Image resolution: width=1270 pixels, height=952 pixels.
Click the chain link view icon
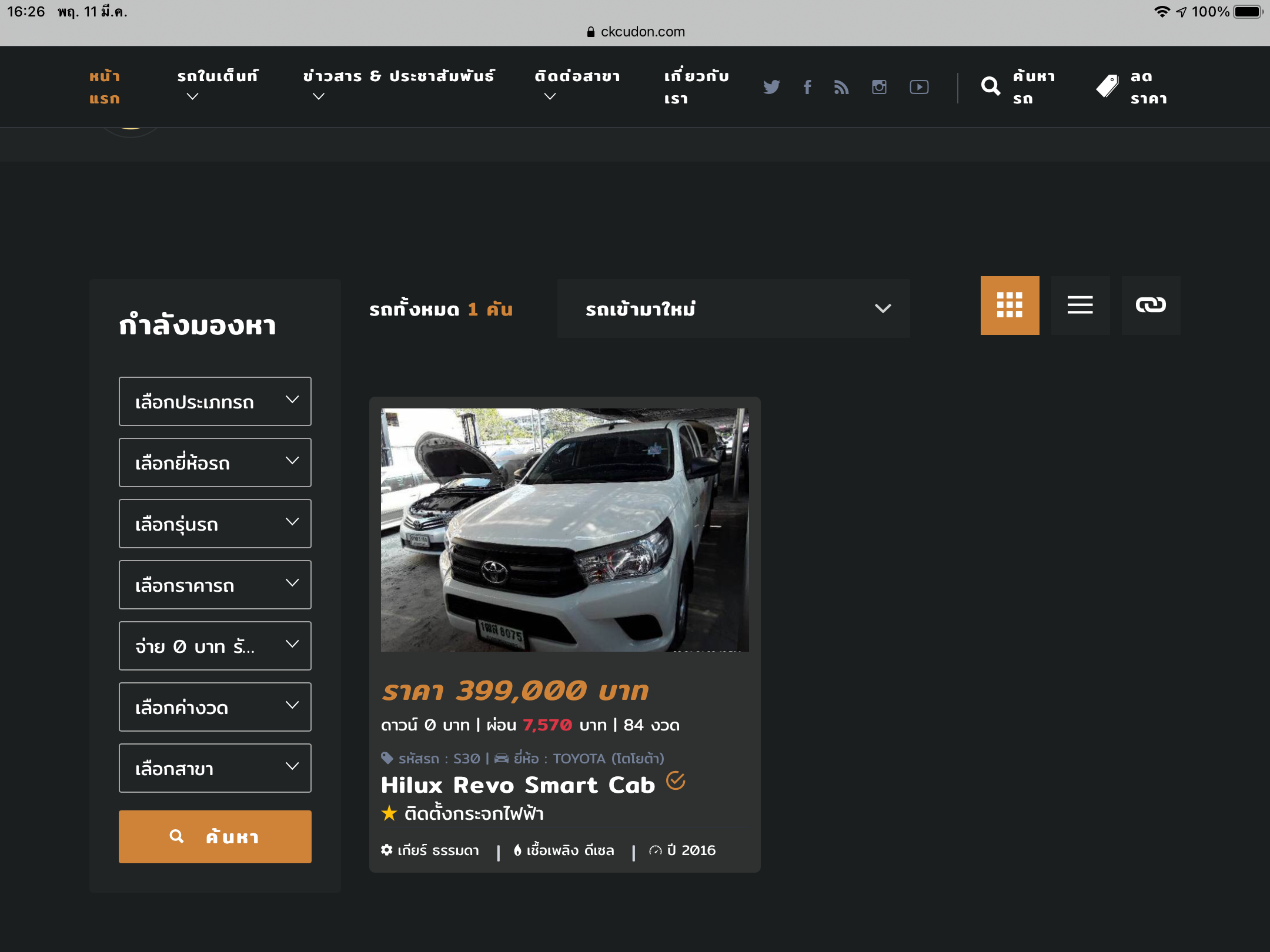(1151, 305)
